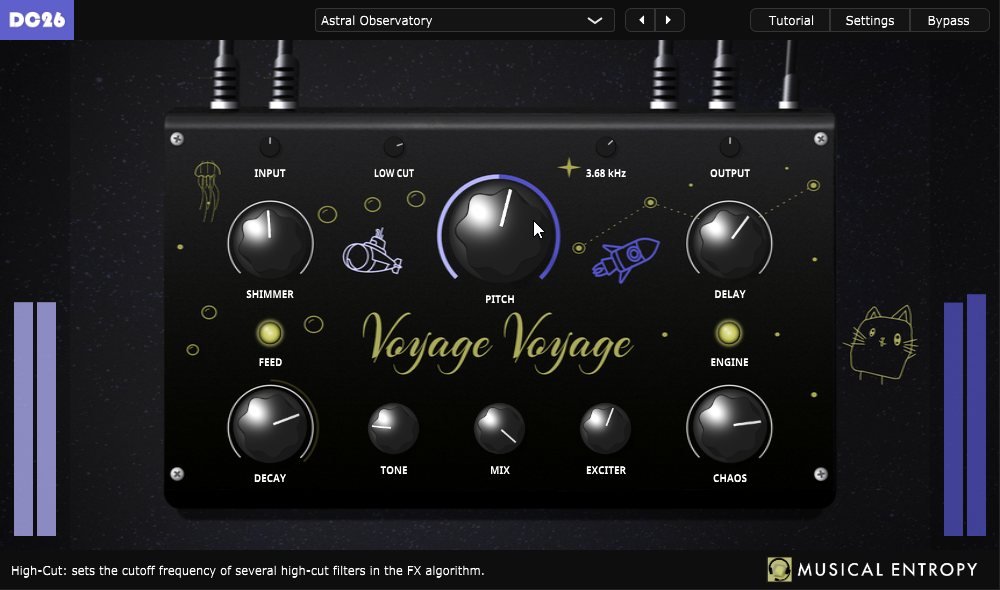Click the small OUTPUT knob
The height and width of the screenshot is (590, 1000).
pyautogui.click(x=730, y=147)
